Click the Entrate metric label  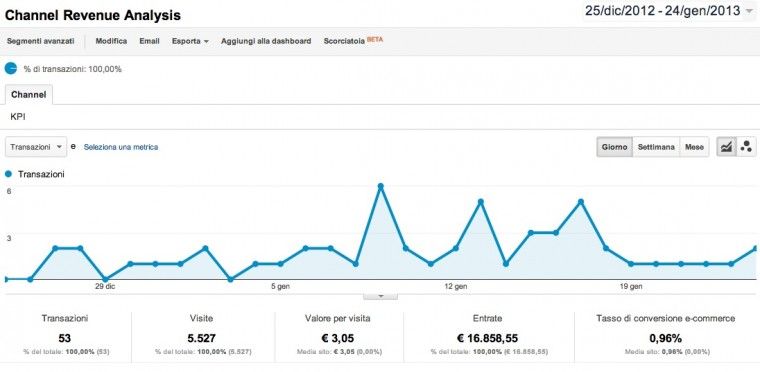[x=487, y=319]
